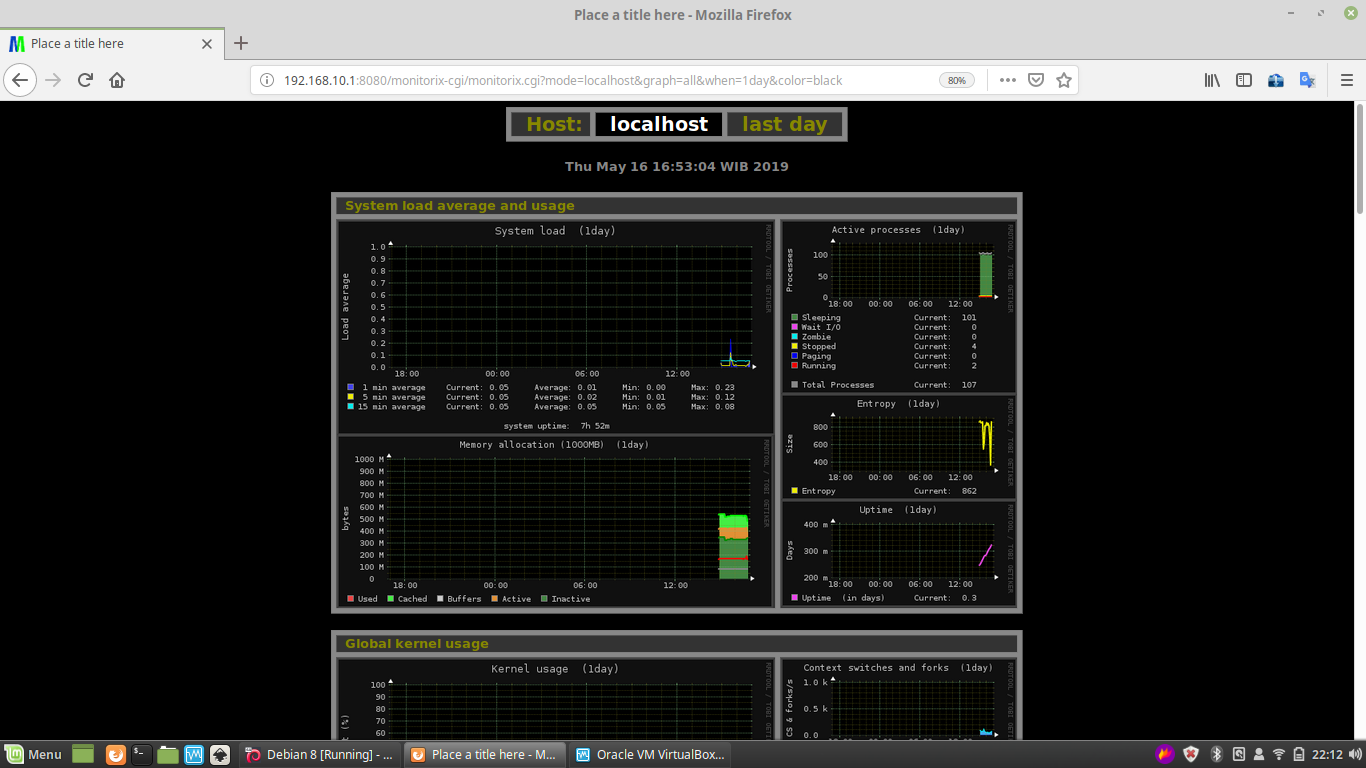Image resolution: width=1366 pixels, height=768 pixels.
Task: Click the Home button icon
Action: point(115,79)
